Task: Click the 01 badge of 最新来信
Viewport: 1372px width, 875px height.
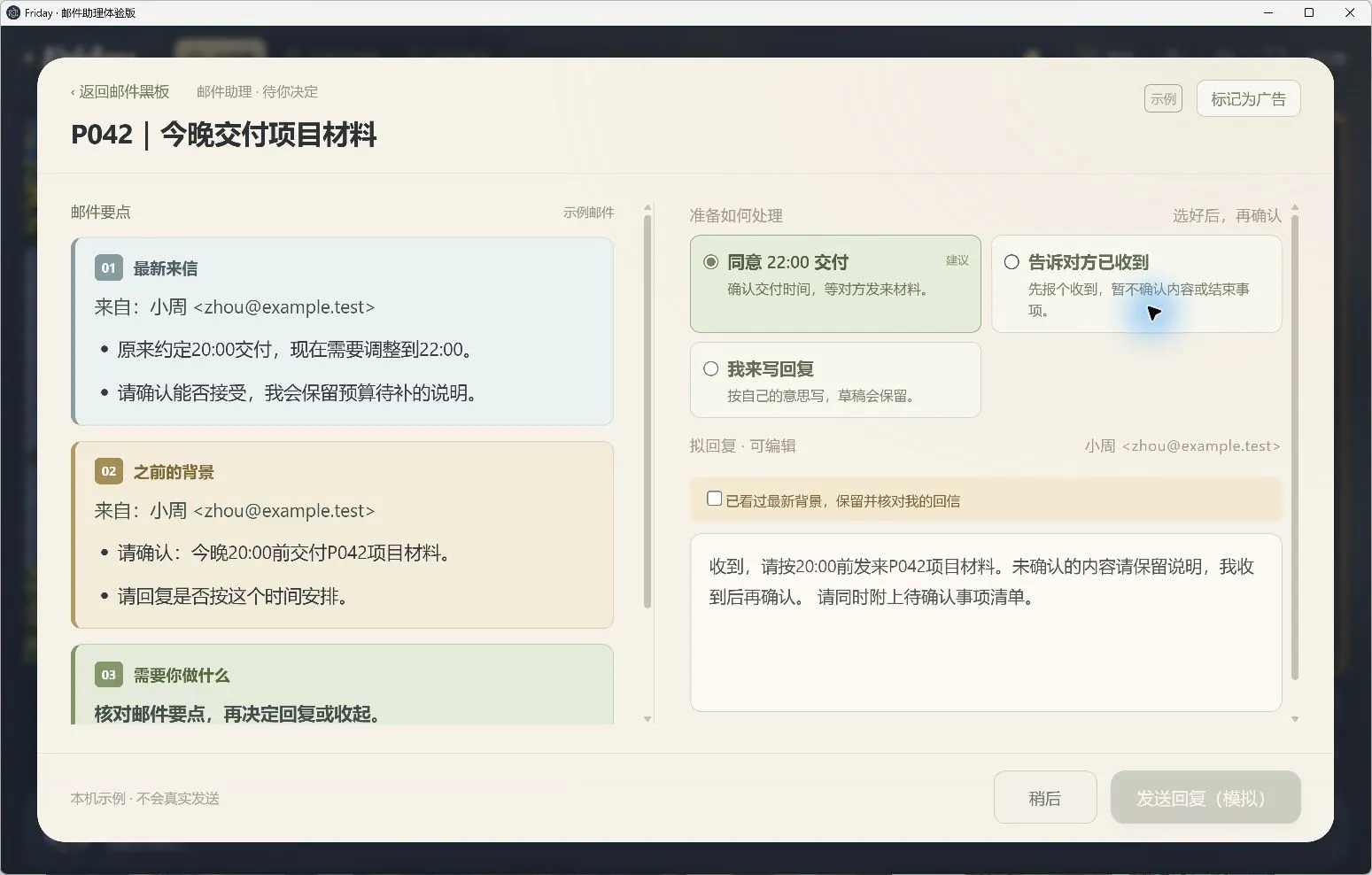Action: click(x=108, y=267)
